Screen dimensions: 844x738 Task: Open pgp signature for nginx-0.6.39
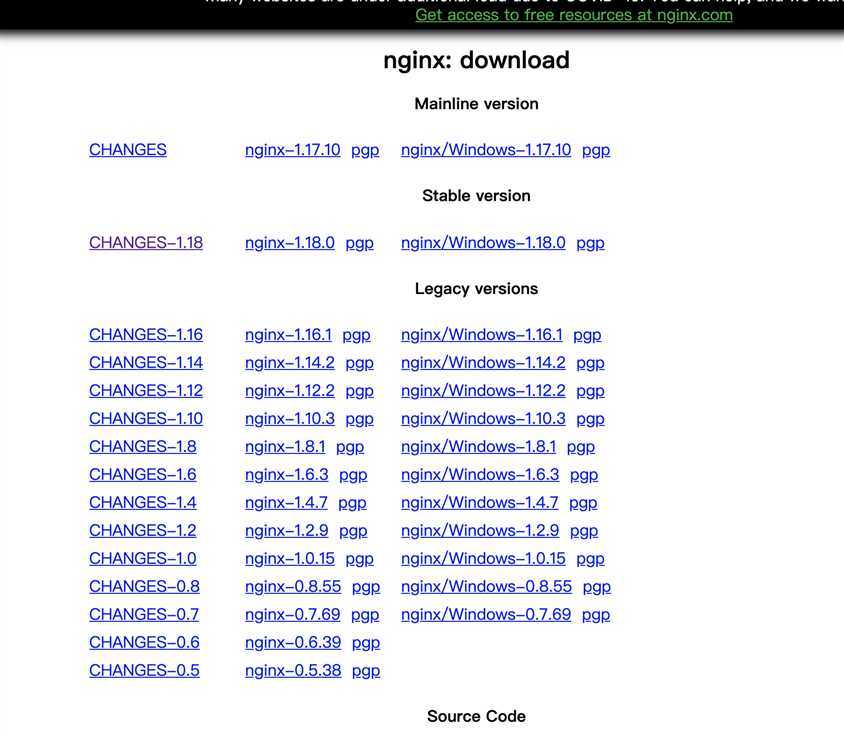(366, 644)
